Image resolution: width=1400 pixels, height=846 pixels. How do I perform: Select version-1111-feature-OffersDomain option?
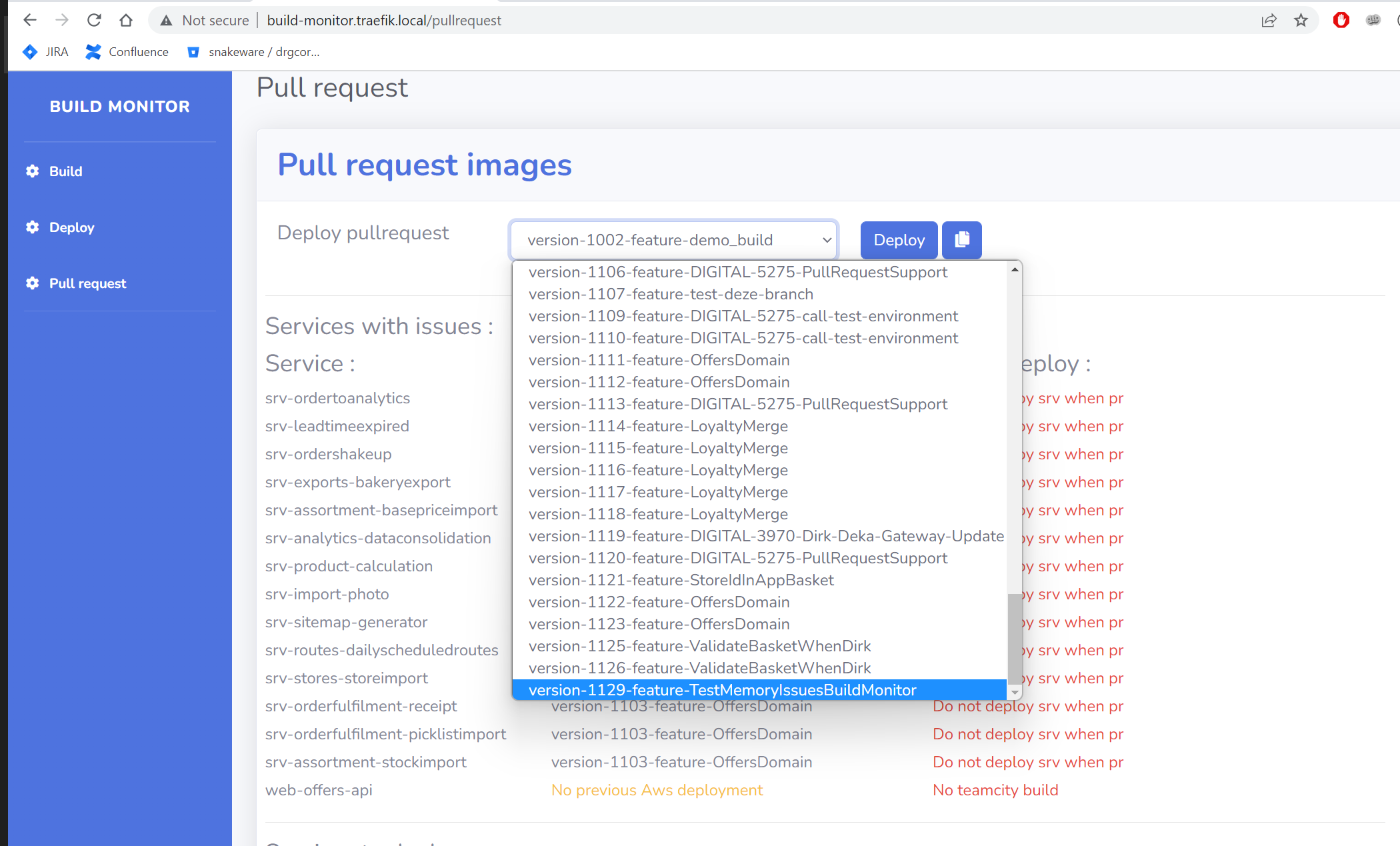coord(759,360)
